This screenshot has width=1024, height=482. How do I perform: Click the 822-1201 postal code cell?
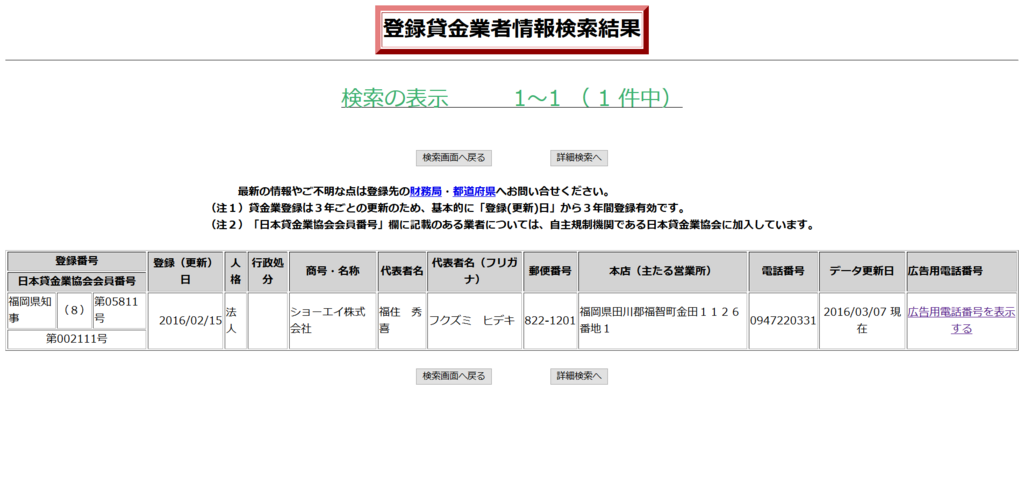click(550, 321)
